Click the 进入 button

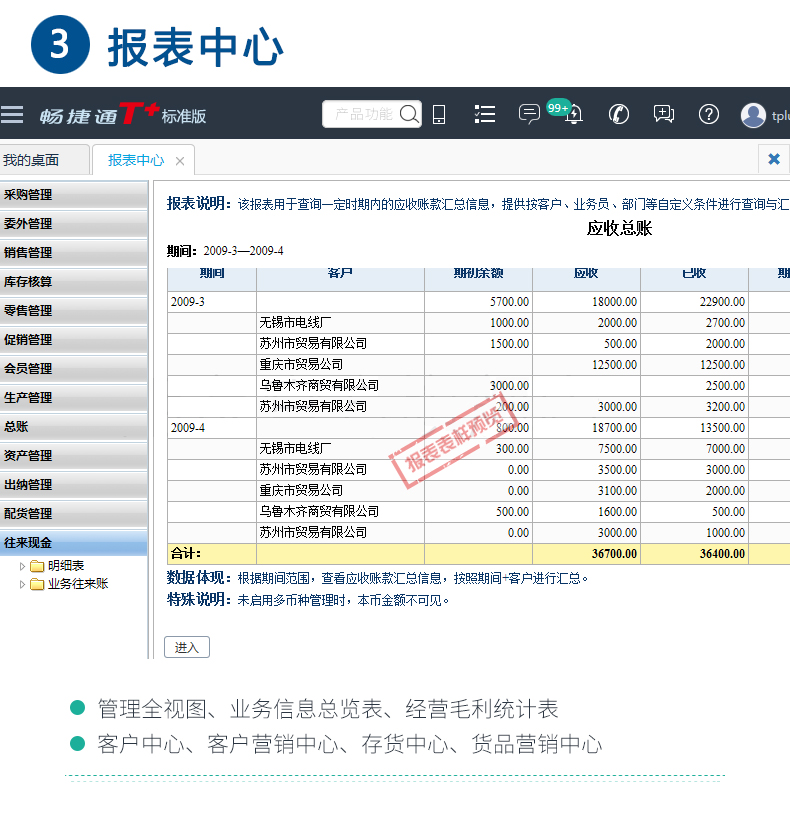[x=187, y=647]
